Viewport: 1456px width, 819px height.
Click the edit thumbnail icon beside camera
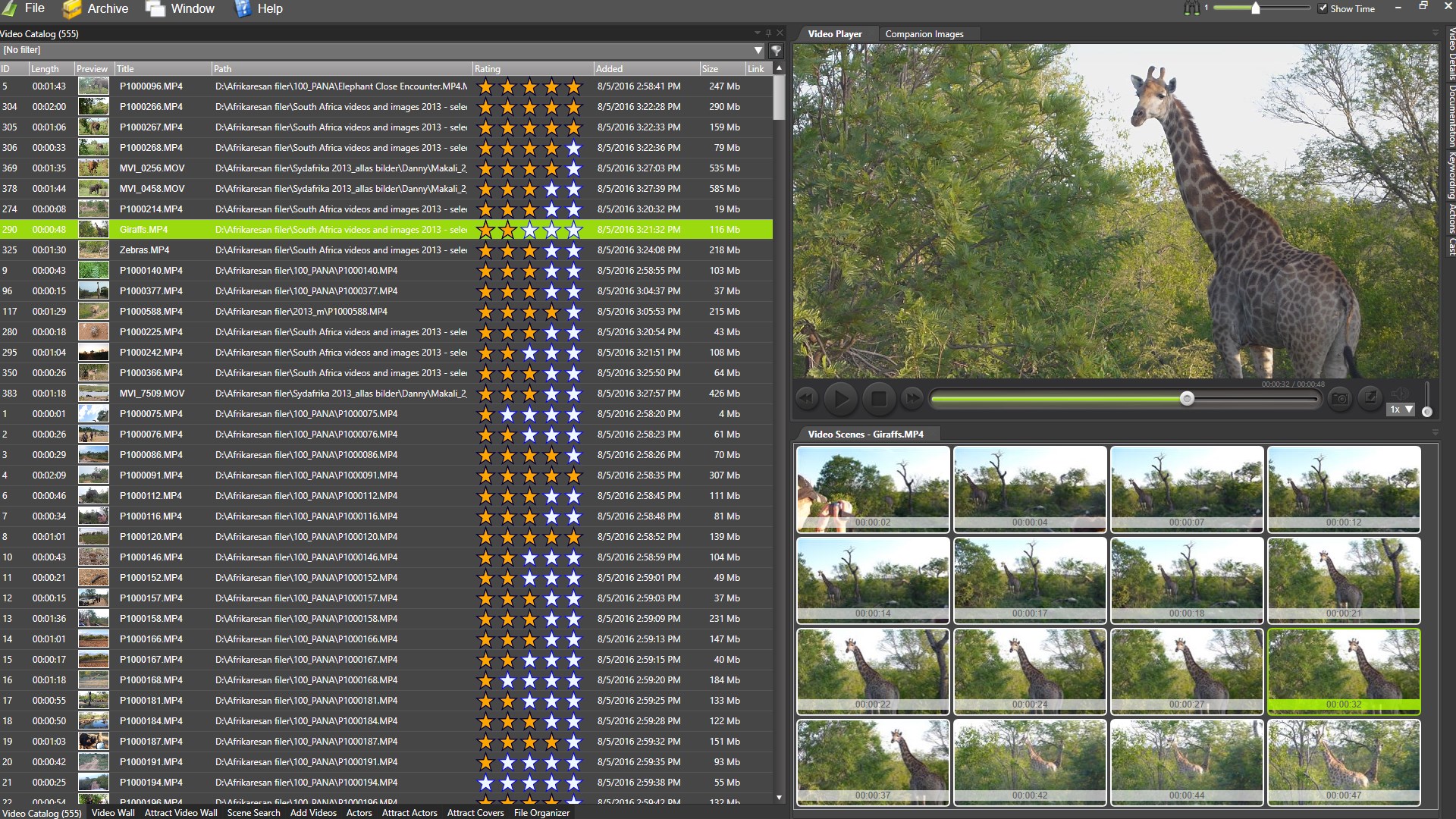click(x=1370, y=397)
